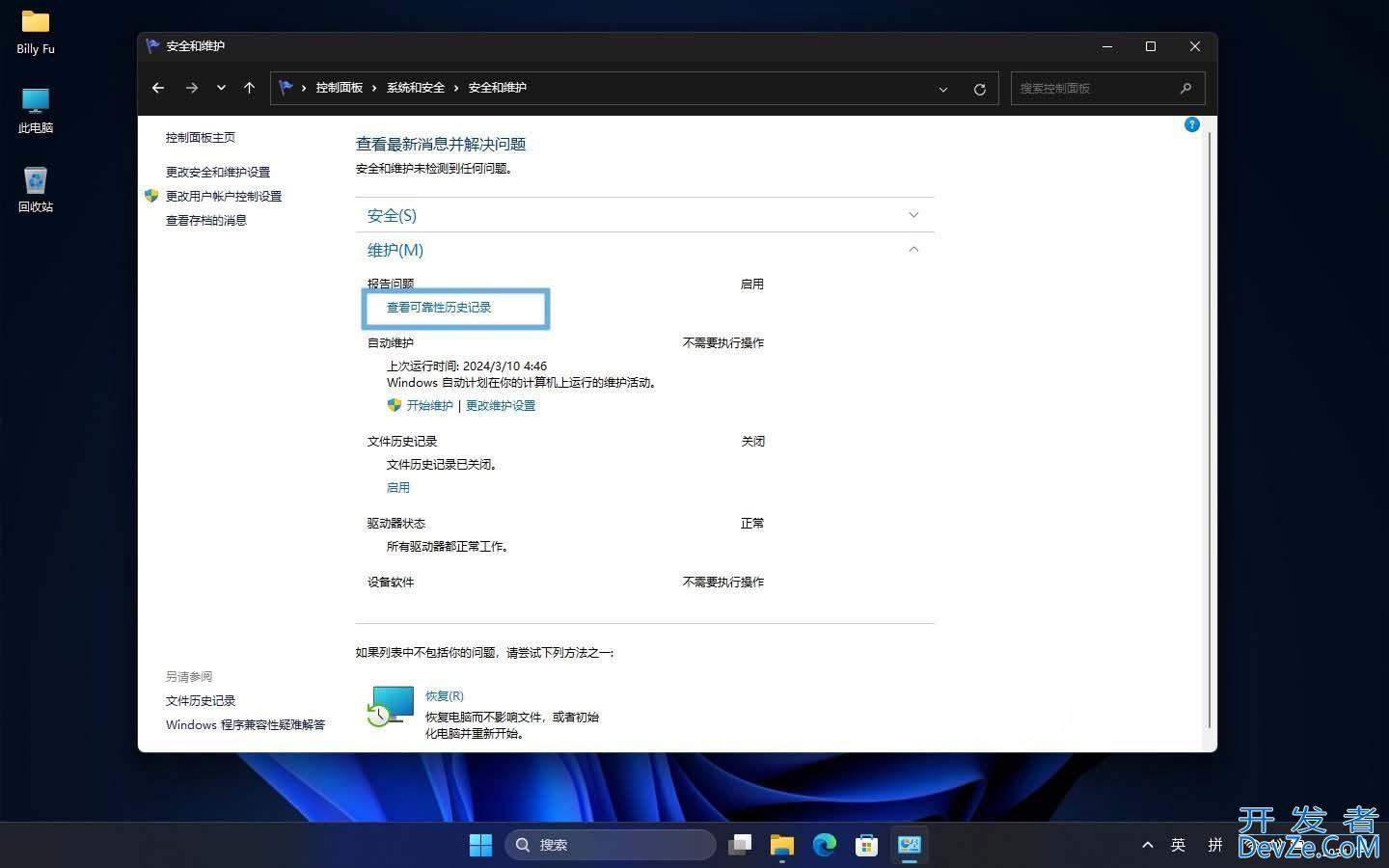Open 恢复(R) link
The image size is (1389, 868).
[x=445, y=695]
